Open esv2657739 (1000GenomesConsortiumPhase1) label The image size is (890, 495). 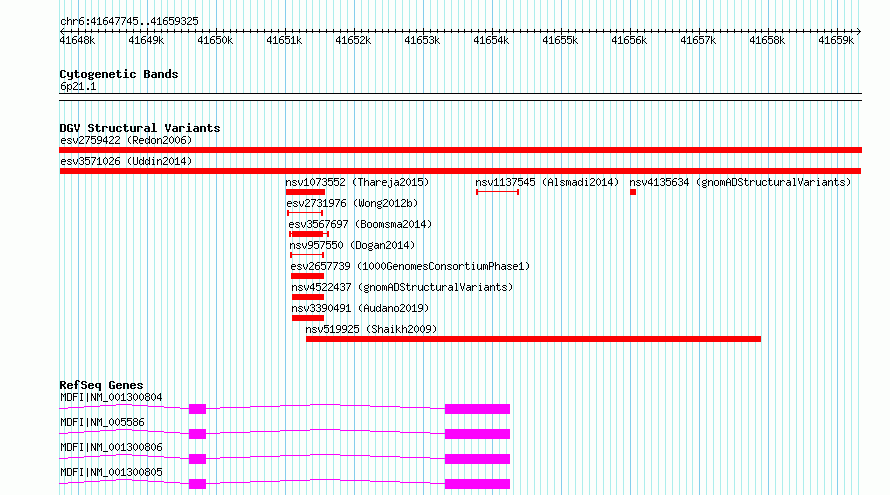410,266
